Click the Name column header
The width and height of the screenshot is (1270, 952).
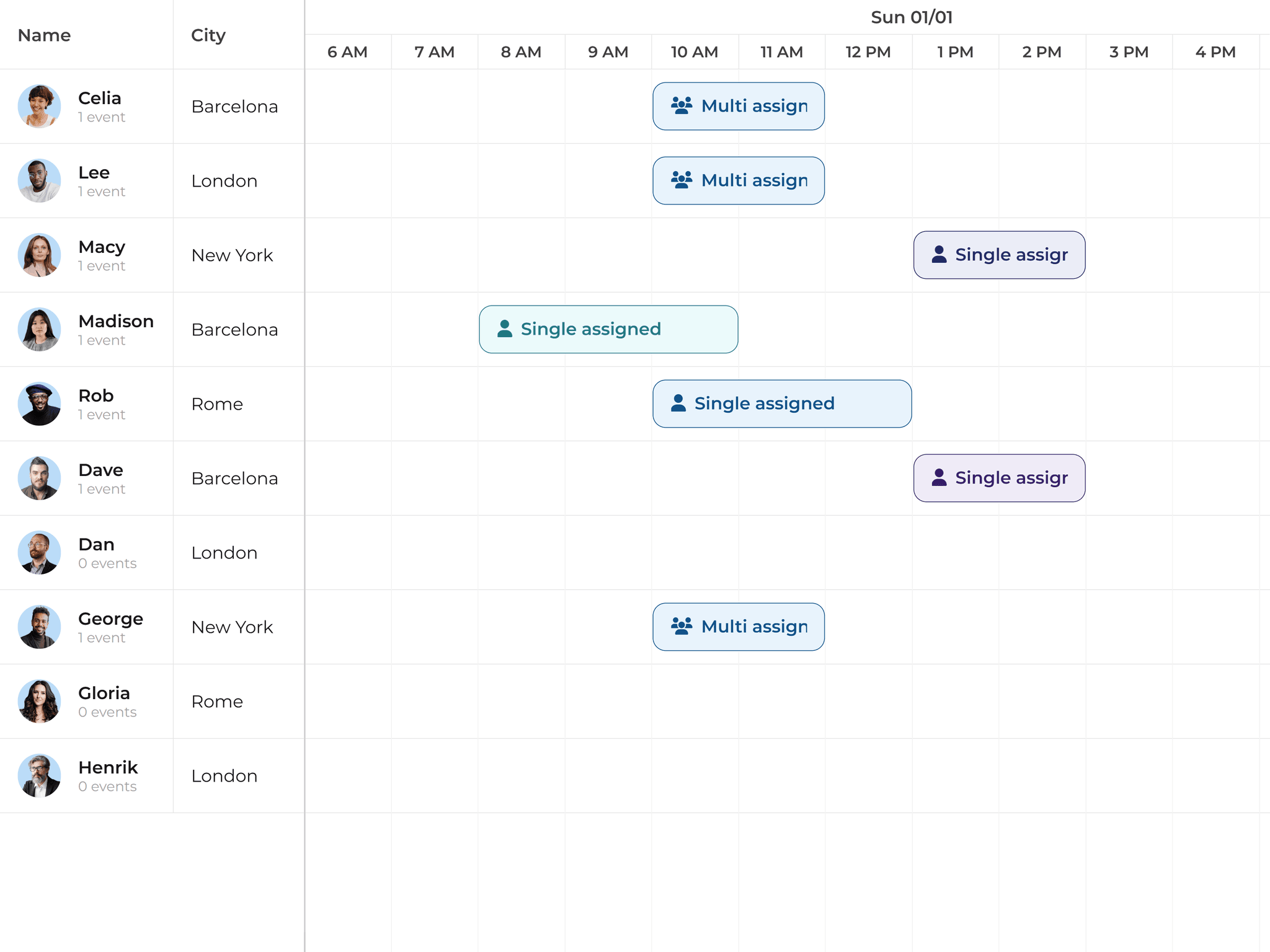[43, 35]
